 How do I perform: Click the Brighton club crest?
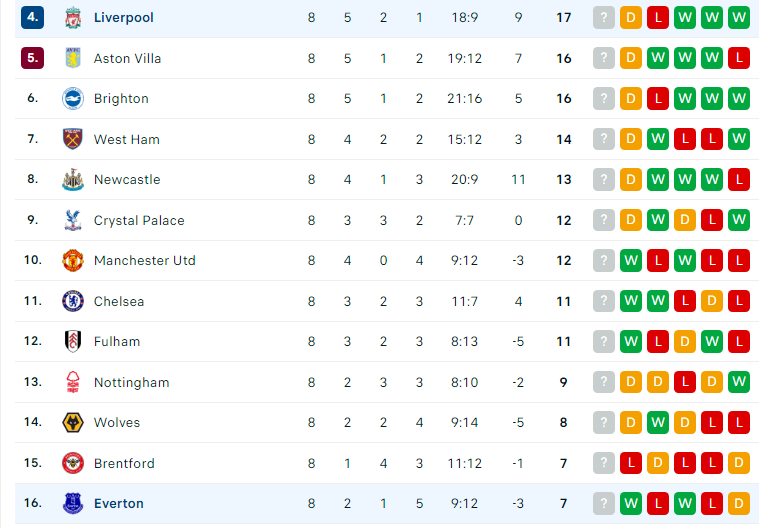coord(73,99)
